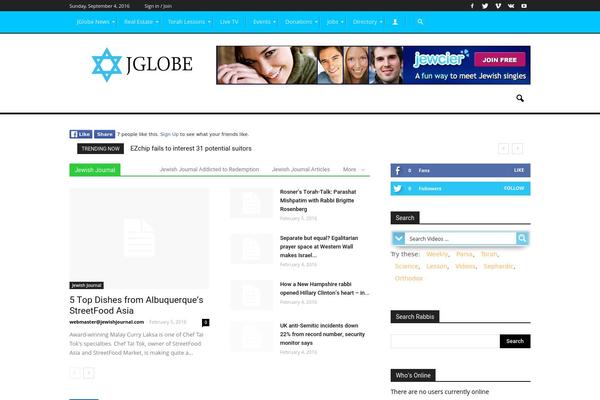
Task: Show next trending headline arrow
Action: (x=517, y=149)
